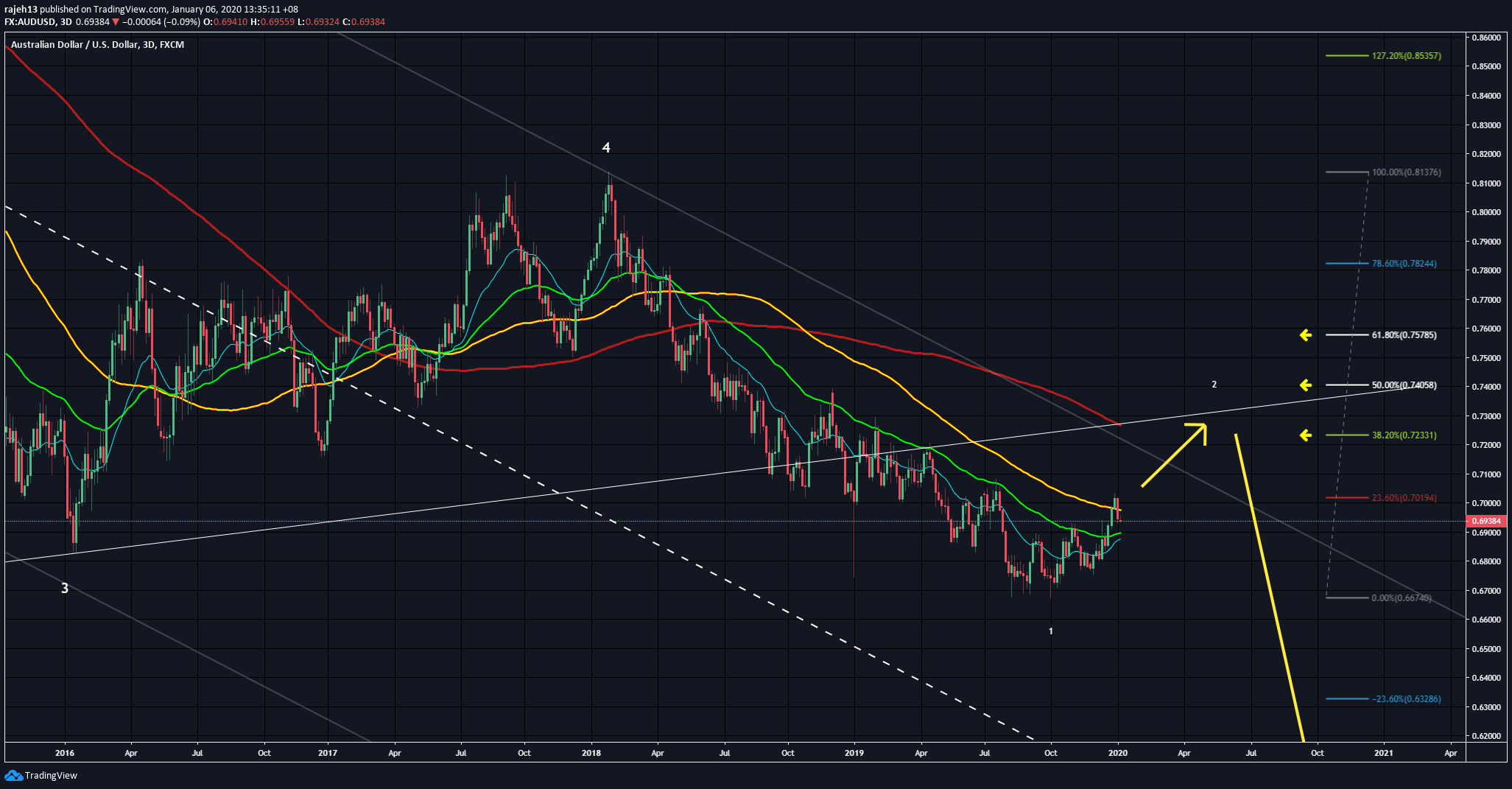
Task: Click the wave label 1 below October low
Action: point(1051,631)
